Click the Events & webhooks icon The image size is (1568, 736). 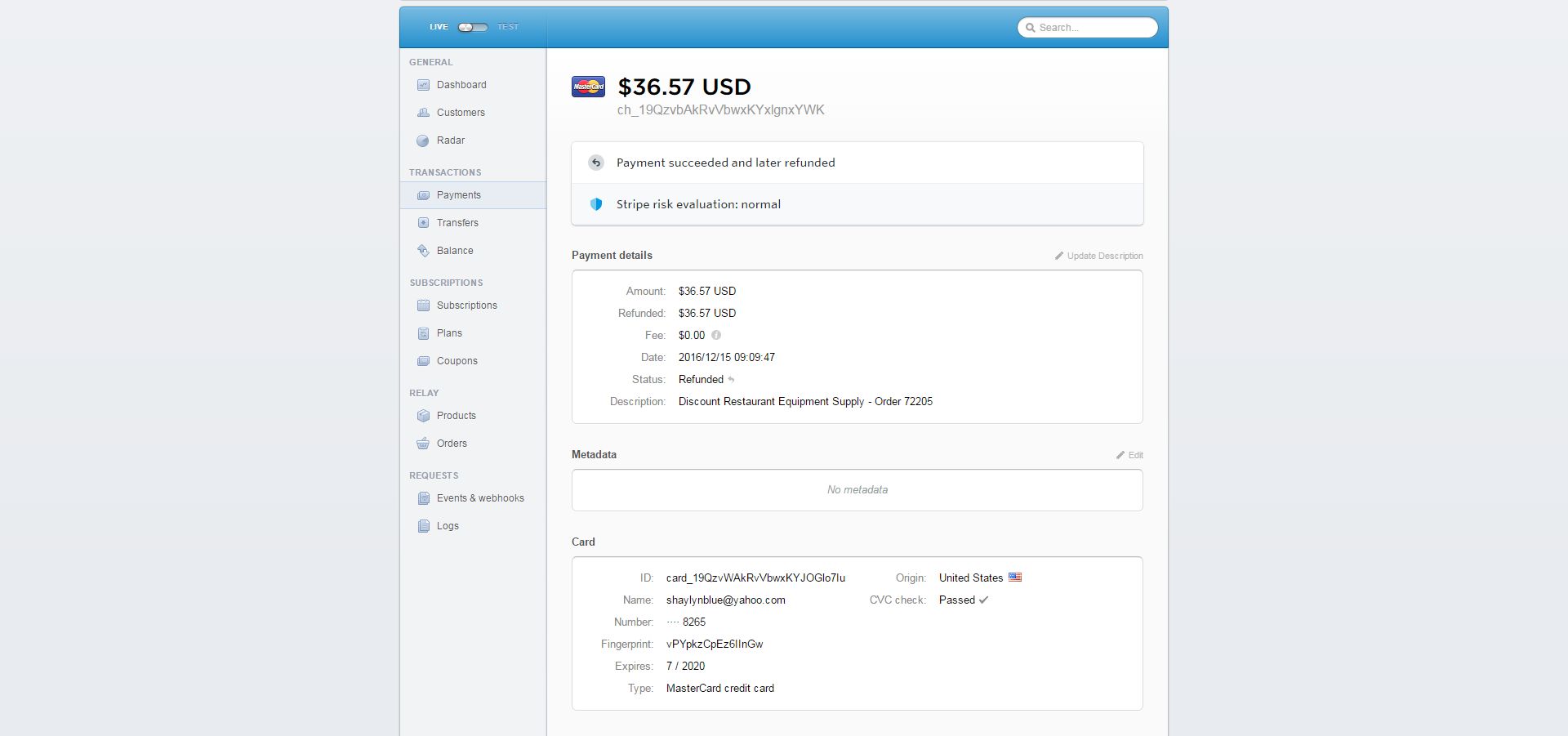click(x=423, y=498)
